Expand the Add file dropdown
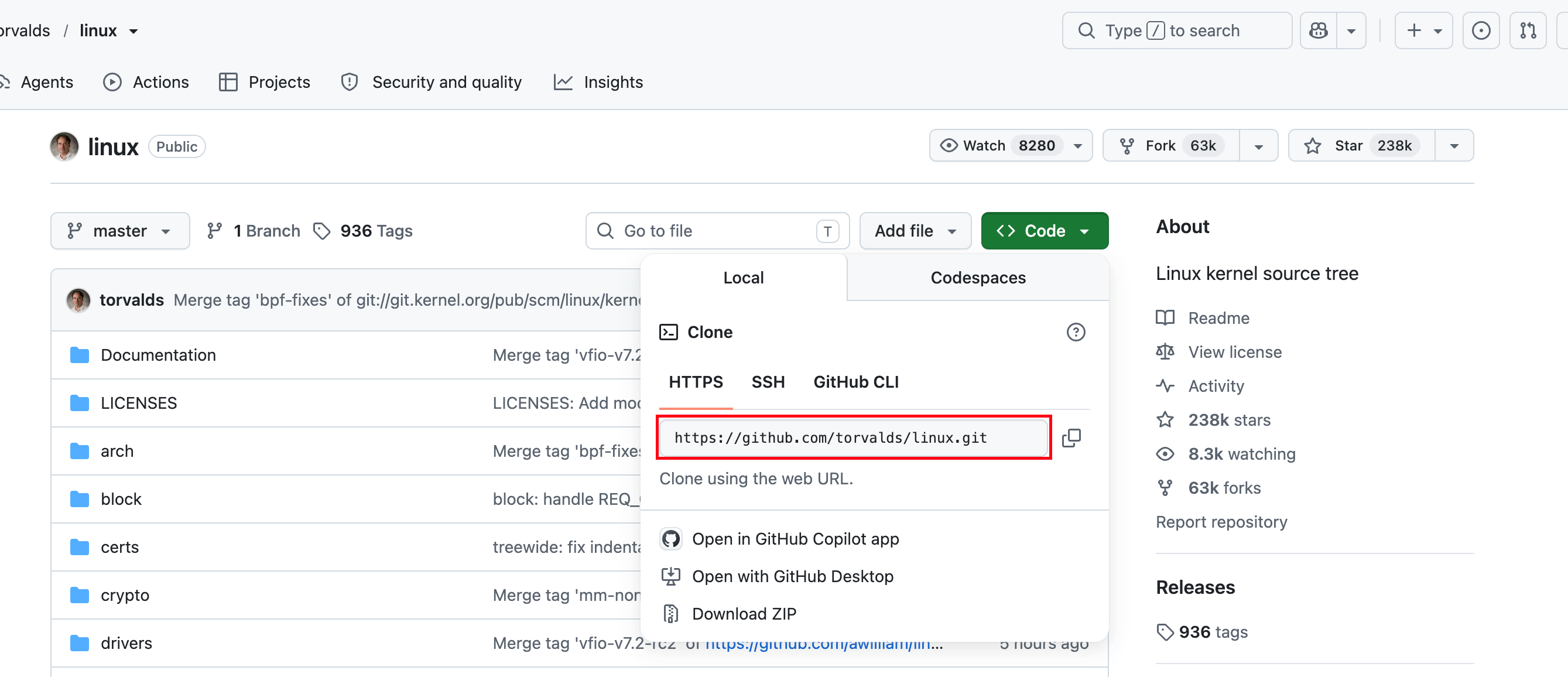 [915, 231]
